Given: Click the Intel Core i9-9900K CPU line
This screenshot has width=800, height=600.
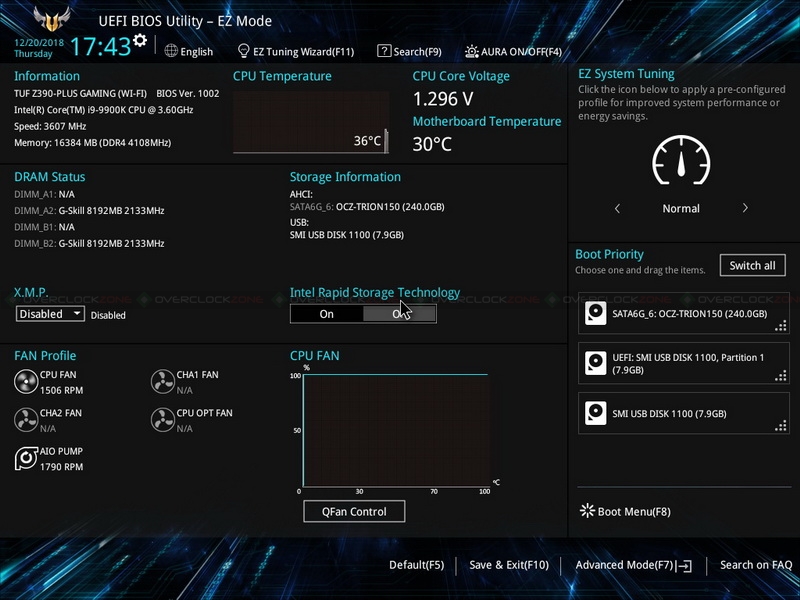Looking at the screenshot, I should coord(104,110).
